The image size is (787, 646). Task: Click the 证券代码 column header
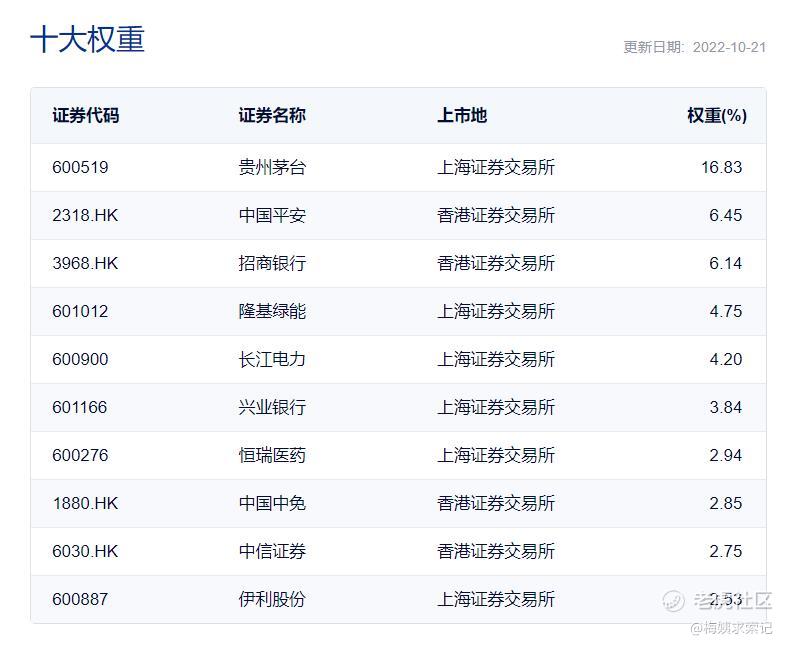pyautogui.click(x=86, y=115)
